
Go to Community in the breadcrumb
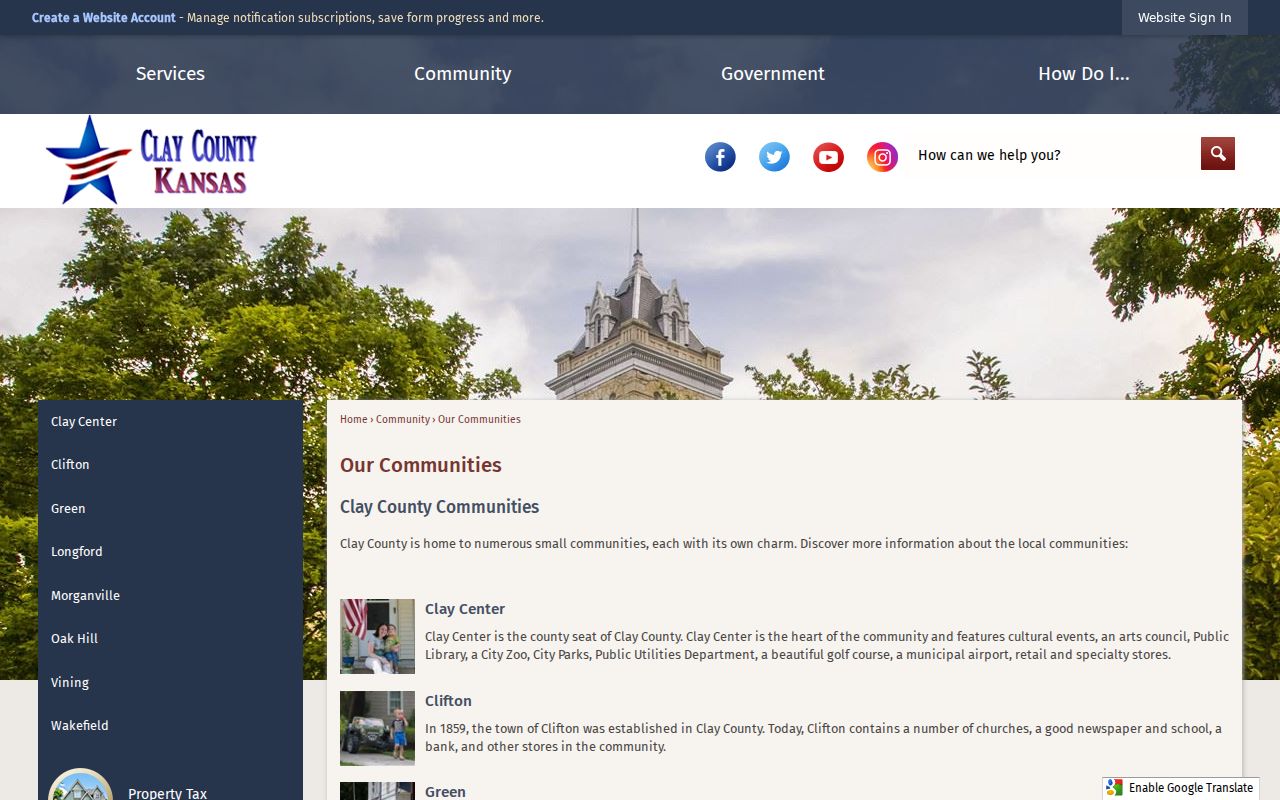pos(403,420)
